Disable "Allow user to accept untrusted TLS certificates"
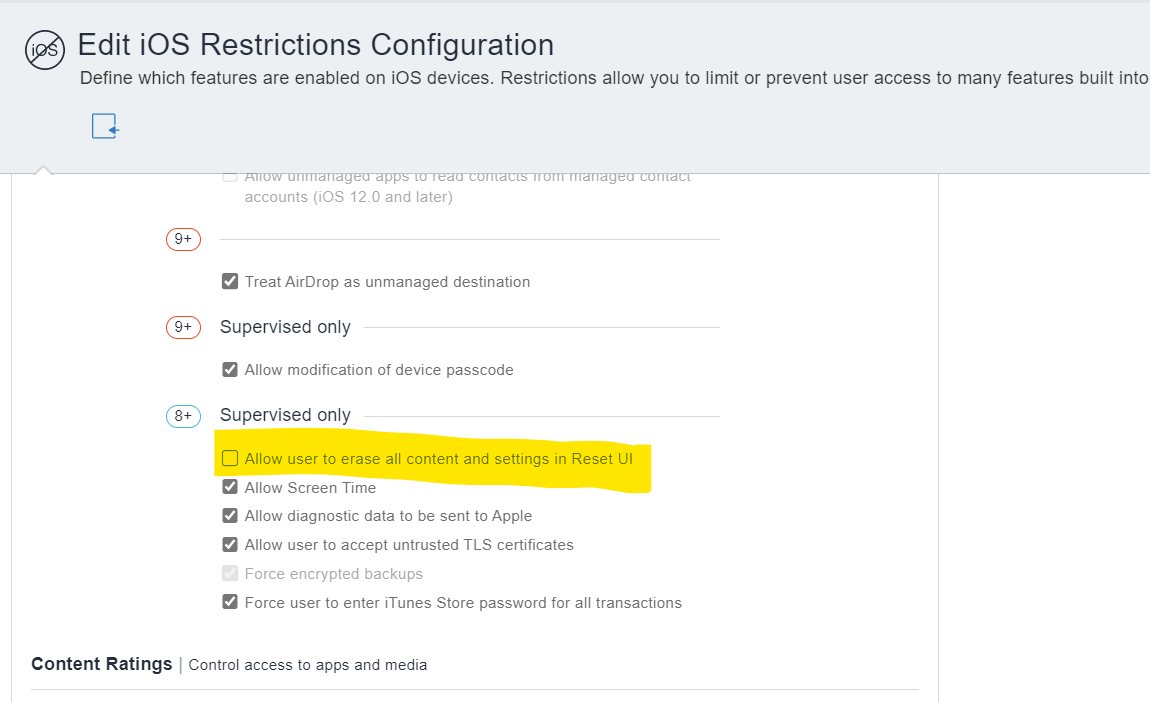The width and height of the screenshot is (1150, 702). click(x=230, y=545)
